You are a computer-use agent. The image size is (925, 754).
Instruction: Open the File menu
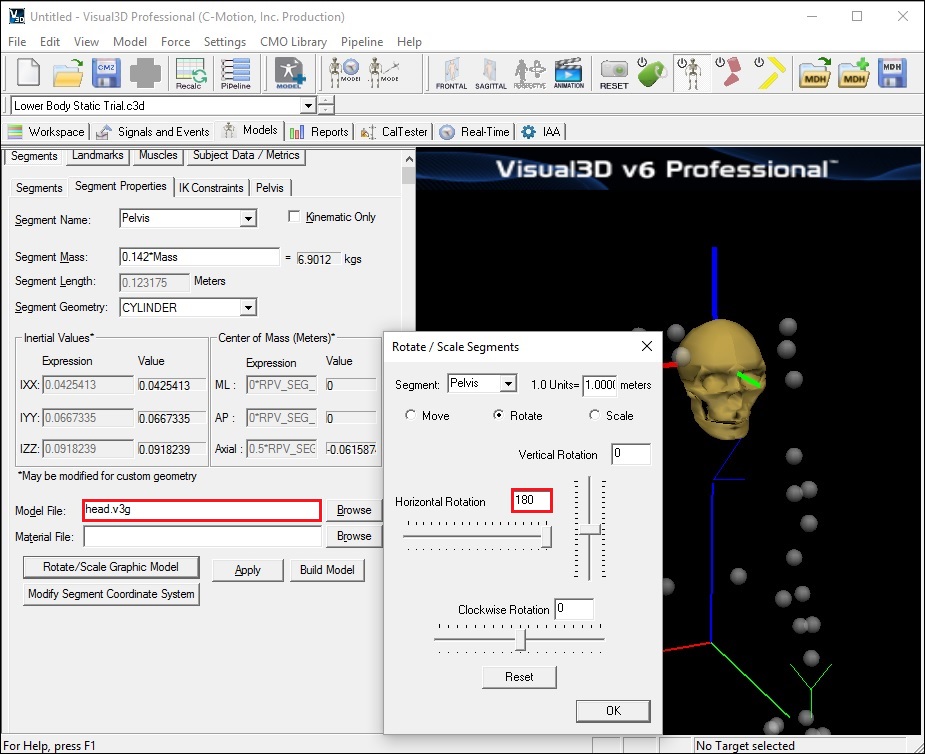[x=17, y=42]
